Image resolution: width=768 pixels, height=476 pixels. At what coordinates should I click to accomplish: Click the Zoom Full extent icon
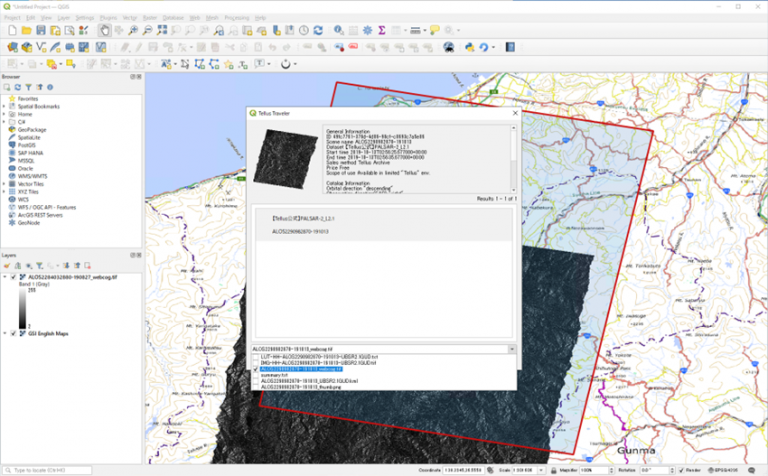(162, 30)
